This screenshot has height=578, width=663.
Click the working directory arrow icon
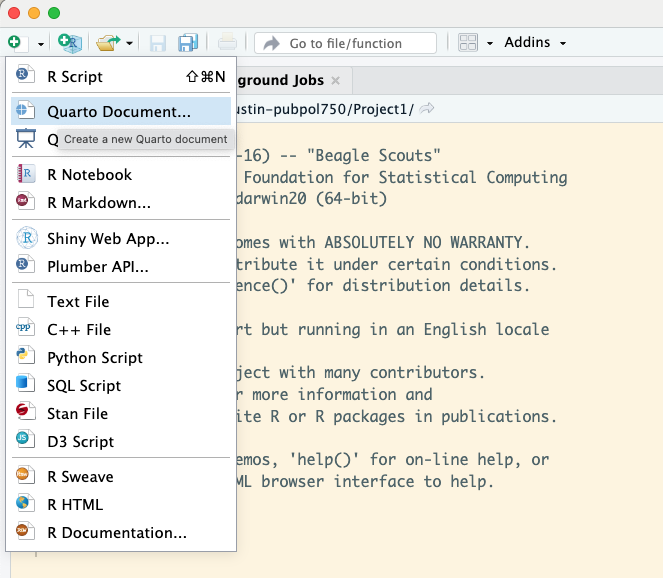(x=426, y=109)
